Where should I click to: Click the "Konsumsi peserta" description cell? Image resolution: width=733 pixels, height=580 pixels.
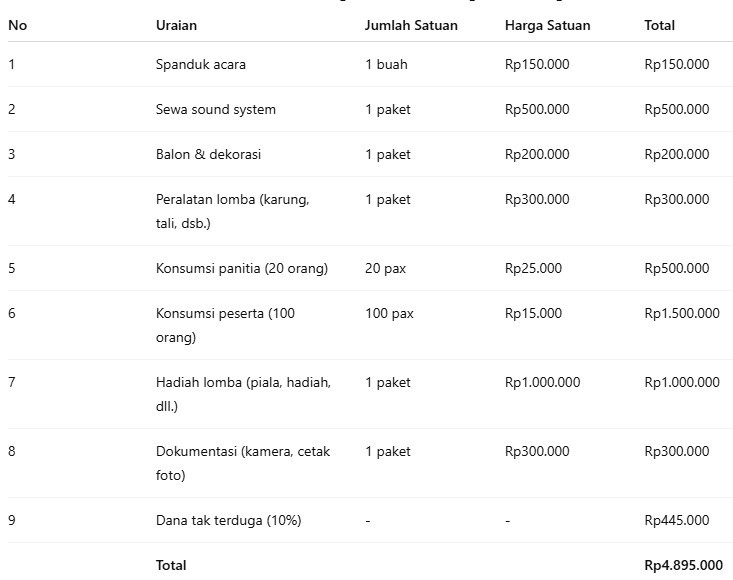[x=225, y=325]
